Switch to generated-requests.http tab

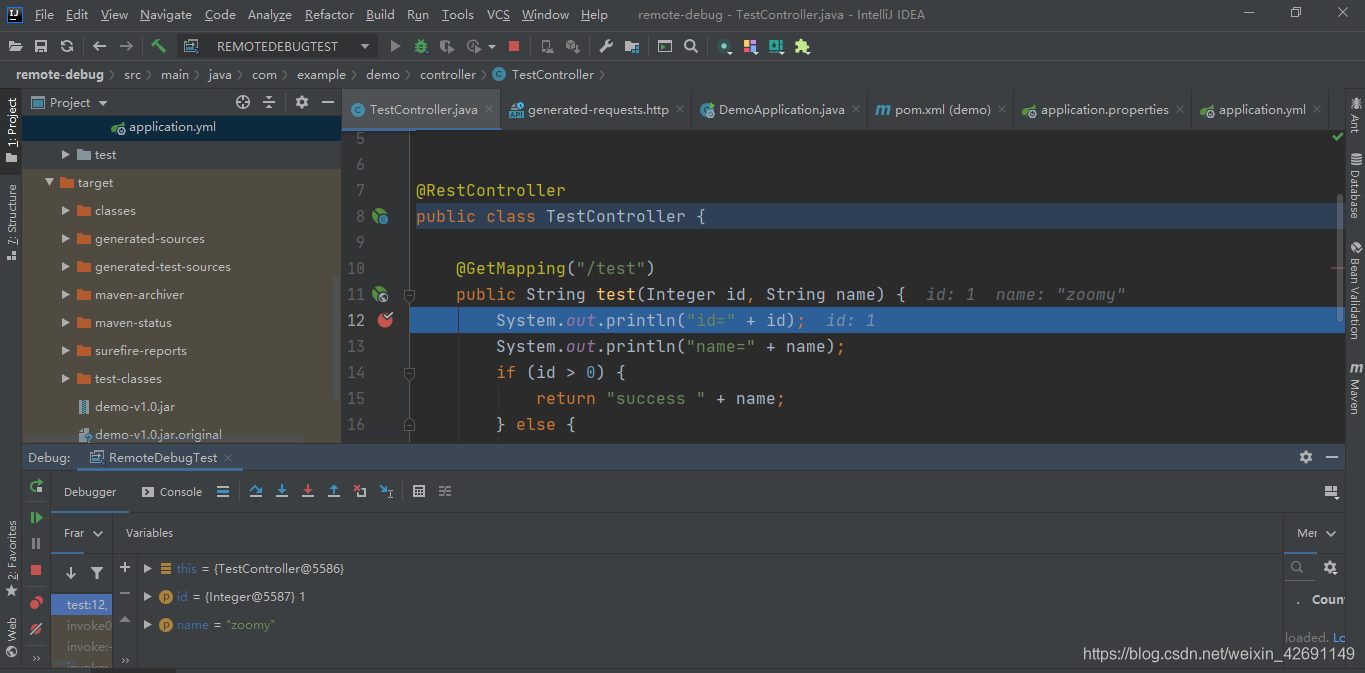[596, 110]
